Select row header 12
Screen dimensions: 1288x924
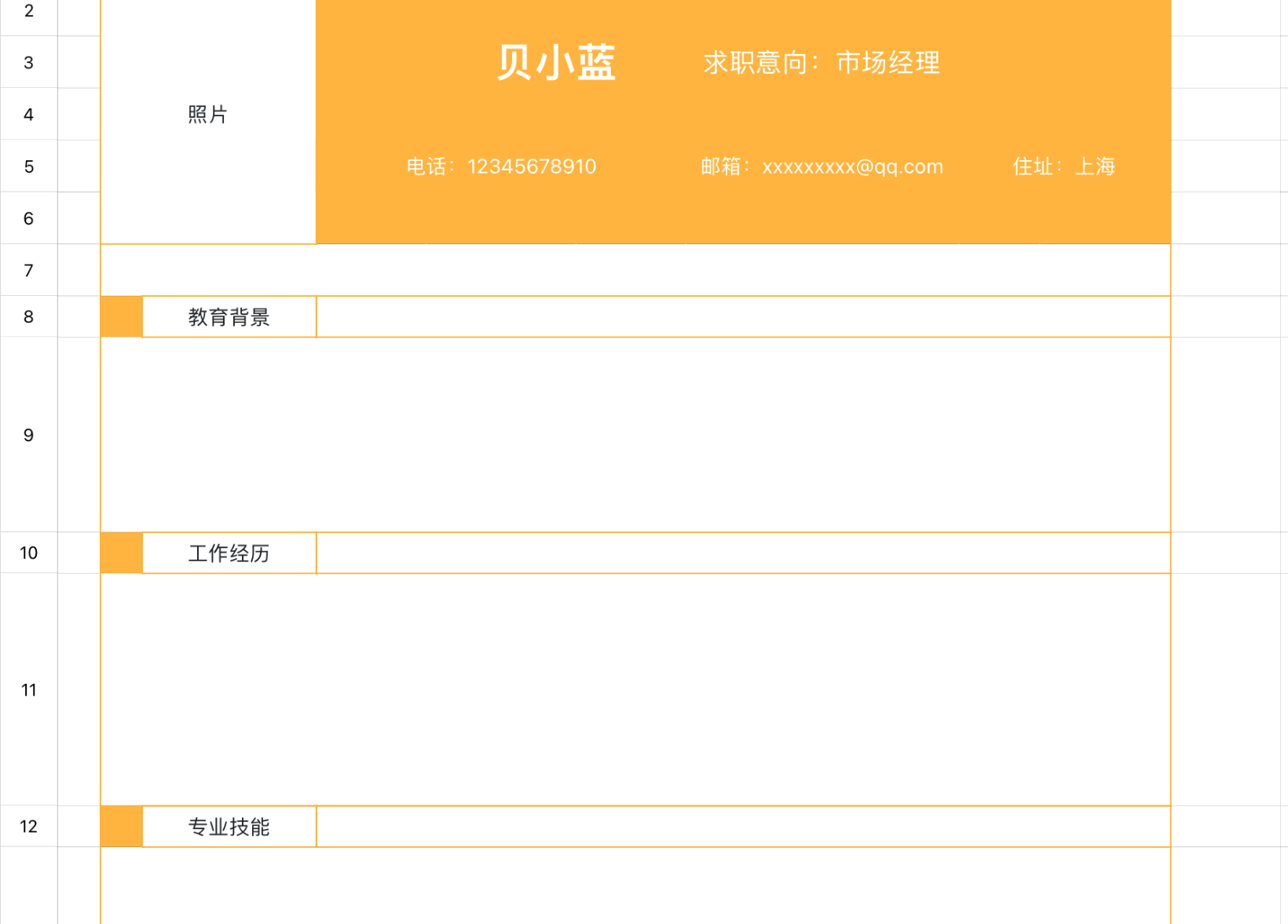(28, 826)
